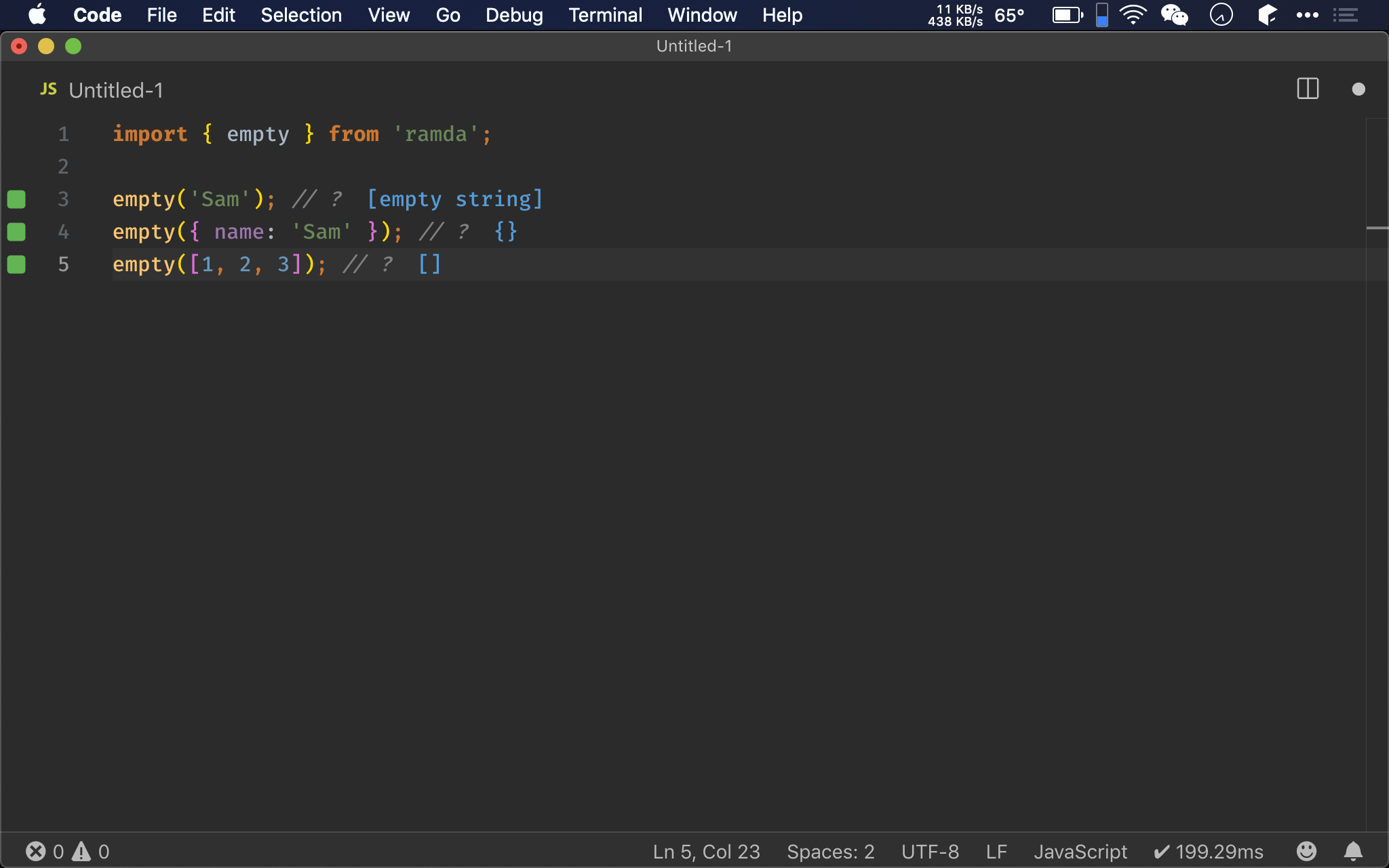Open the WeChat menu bar icon

pyautogui.click(x=1175, y=15)
